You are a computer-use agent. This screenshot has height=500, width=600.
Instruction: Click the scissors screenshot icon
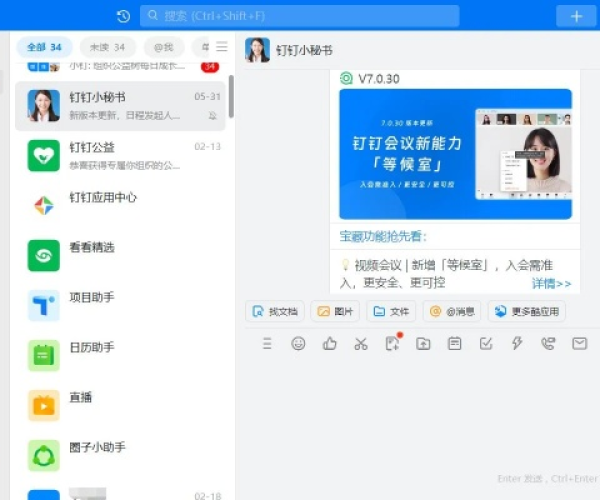(x=361, y=344)
